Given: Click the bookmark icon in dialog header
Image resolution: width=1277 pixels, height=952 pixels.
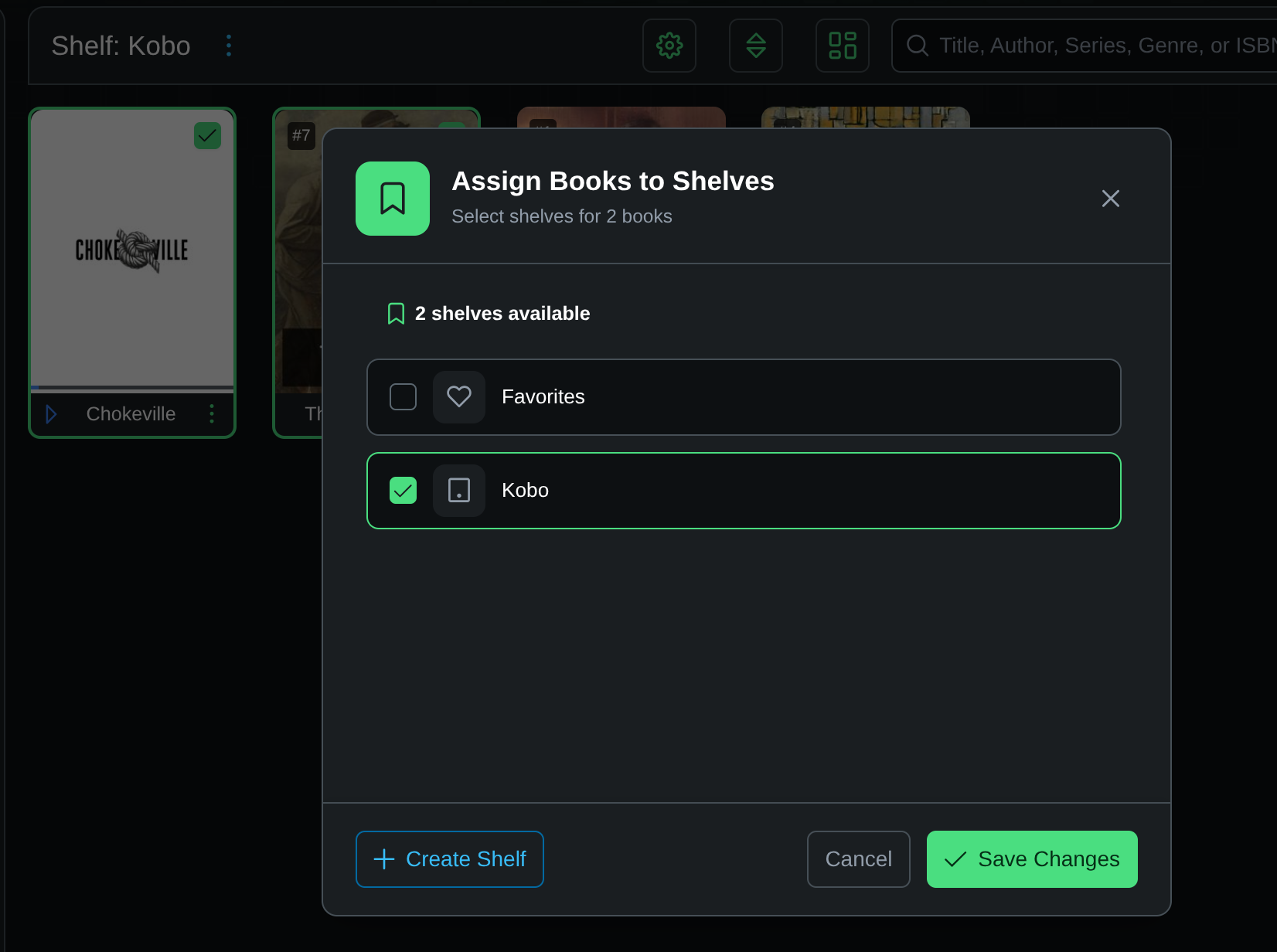Looking at the screenshot, I should [x=392, y=199].
